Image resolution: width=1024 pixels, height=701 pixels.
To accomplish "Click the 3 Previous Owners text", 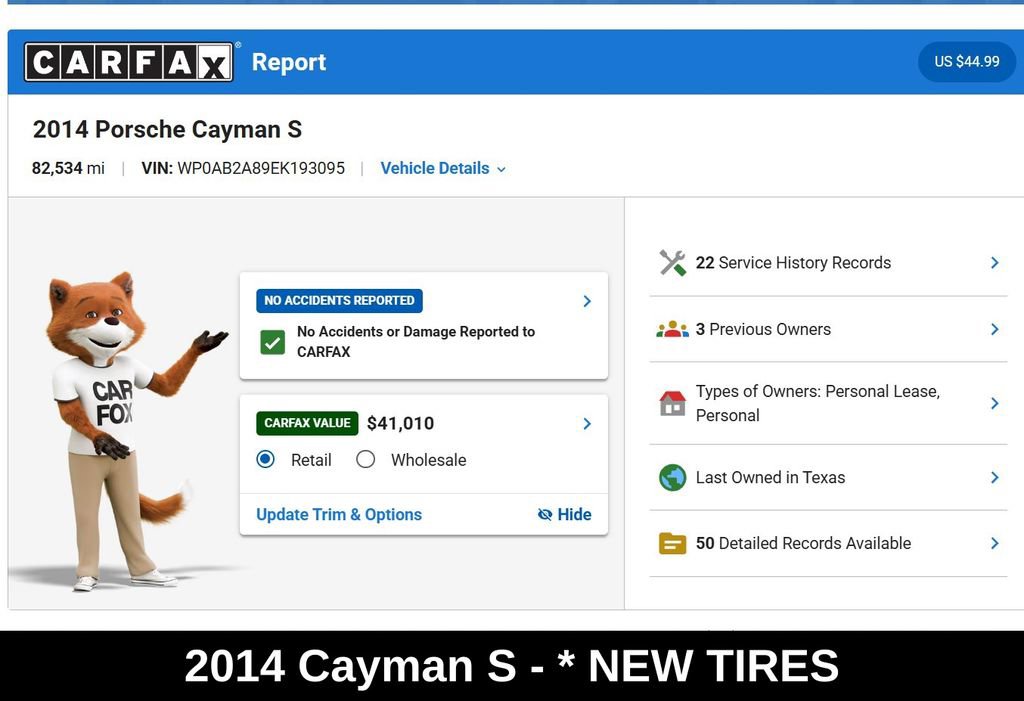I will pyautogui.click(x=763, y=329).
